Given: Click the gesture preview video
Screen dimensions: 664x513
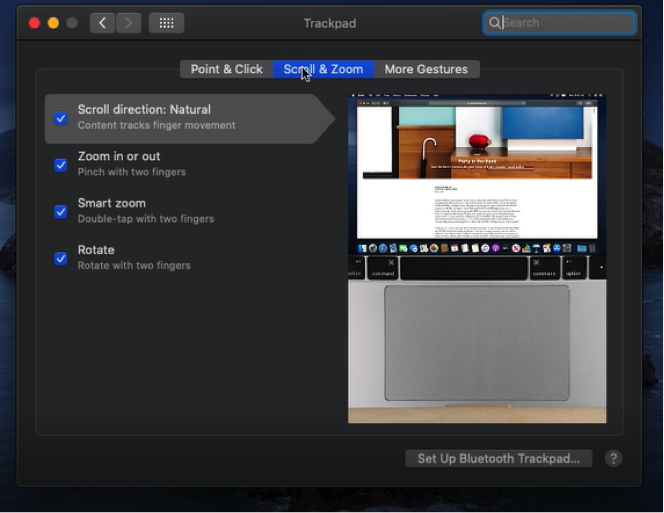Looking at the screenshot, I should coord(476,258).
